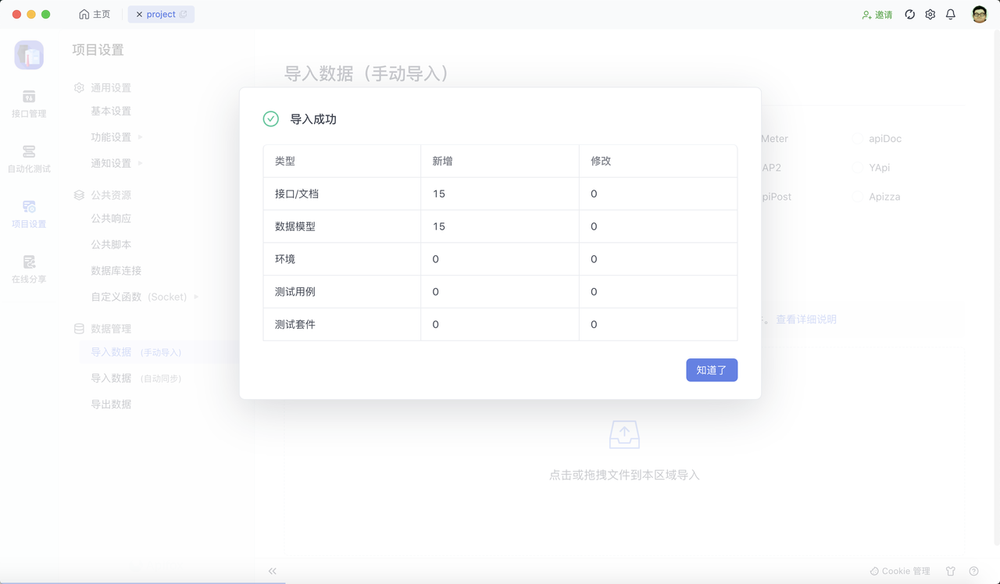This screenshot has height=584, width=1000.
Task: Open Cookie 管理 at bottom right
Action: point(899,570)
